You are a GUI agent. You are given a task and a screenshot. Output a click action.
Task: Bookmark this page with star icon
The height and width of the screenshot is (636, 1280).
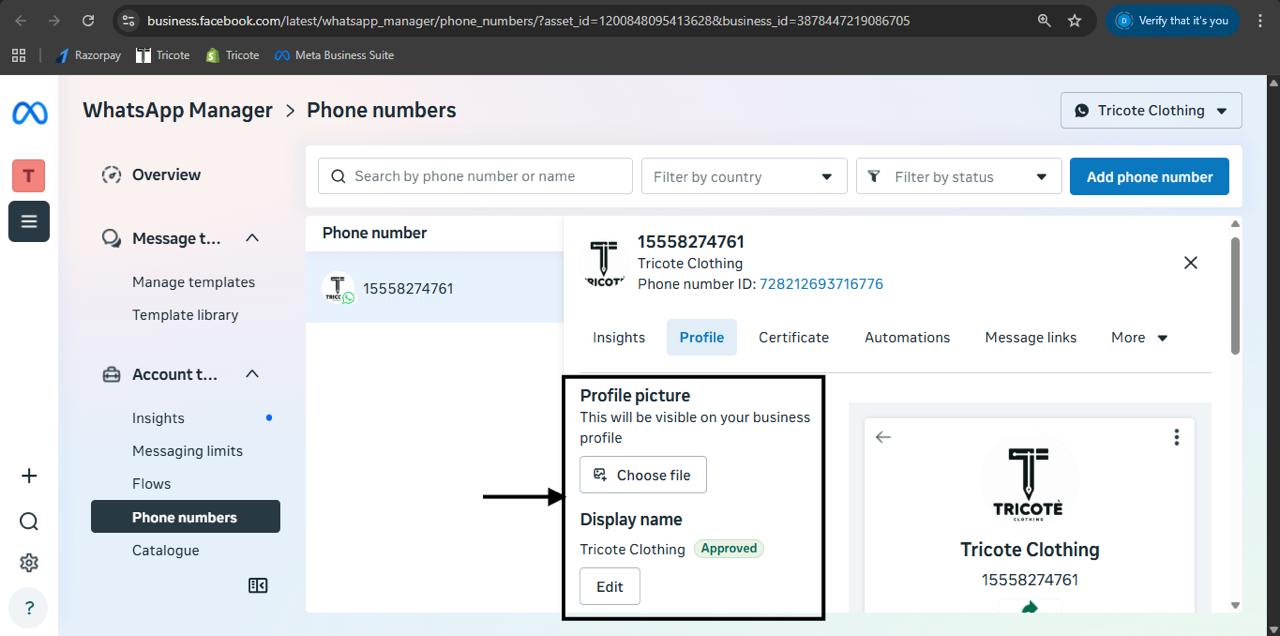click(x=1074, y=20)
